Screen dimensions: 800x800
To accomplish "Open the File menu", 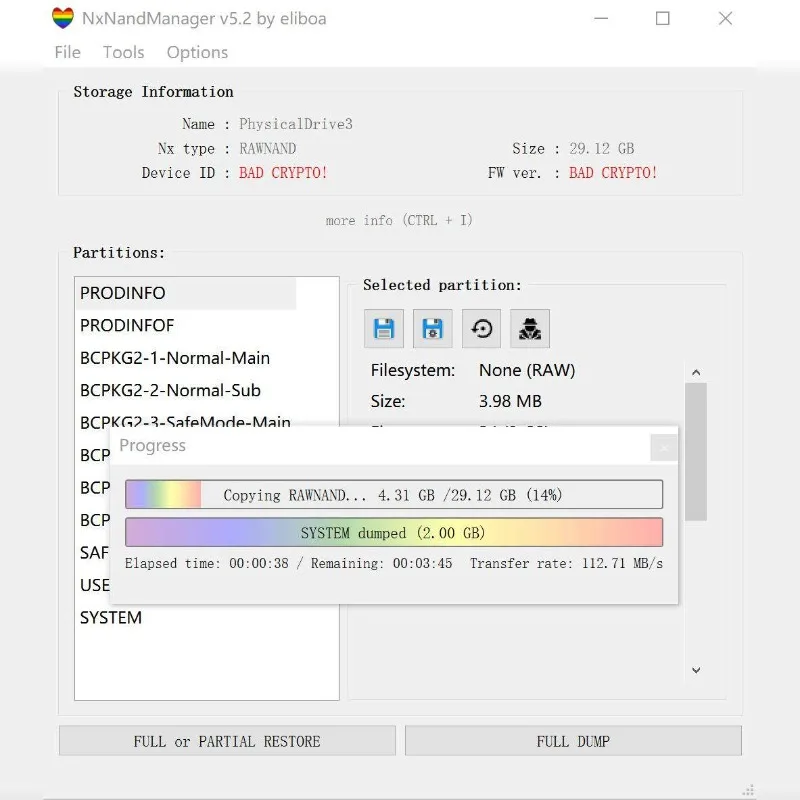I will [x=67, y=52].
